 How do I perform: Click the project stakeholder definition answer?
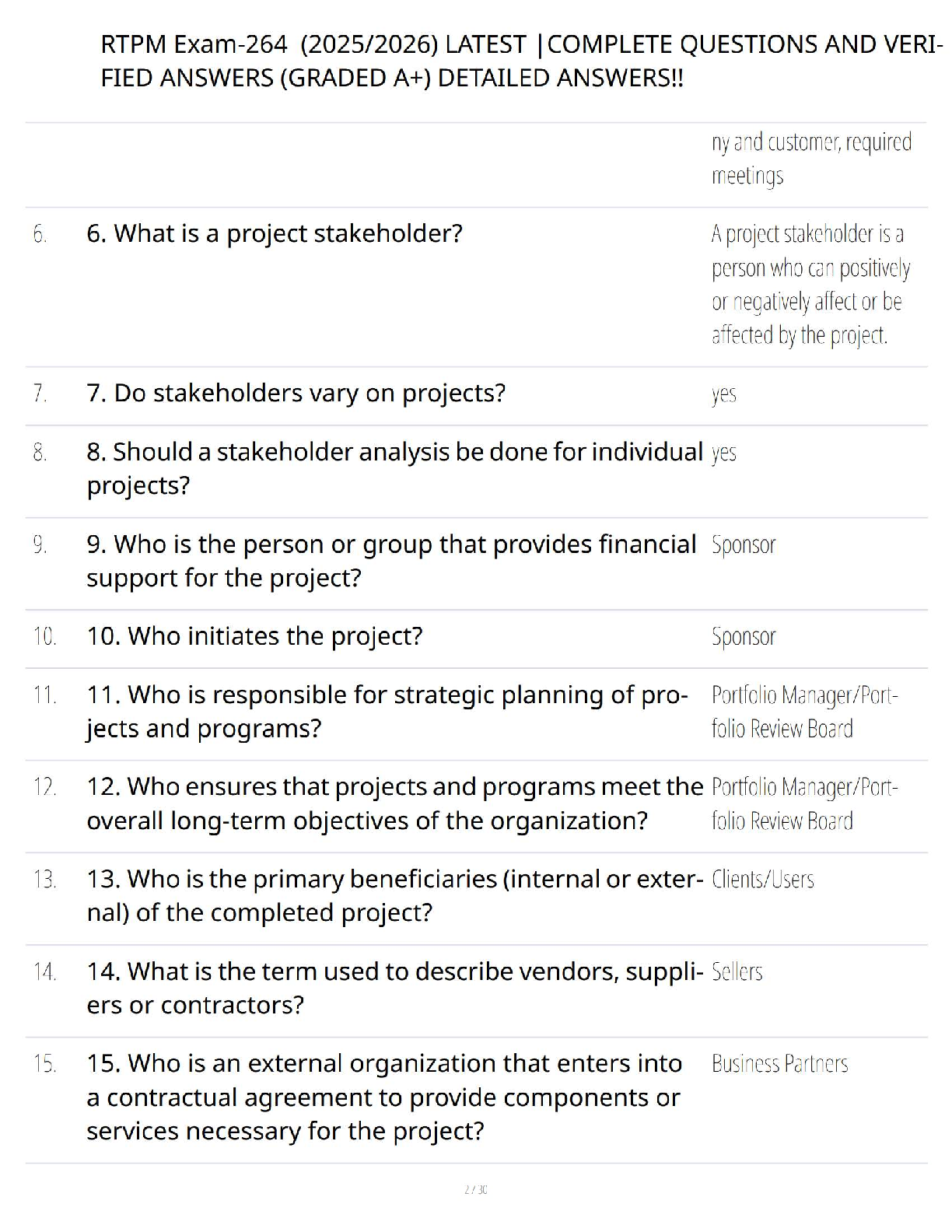pos(810,284)
